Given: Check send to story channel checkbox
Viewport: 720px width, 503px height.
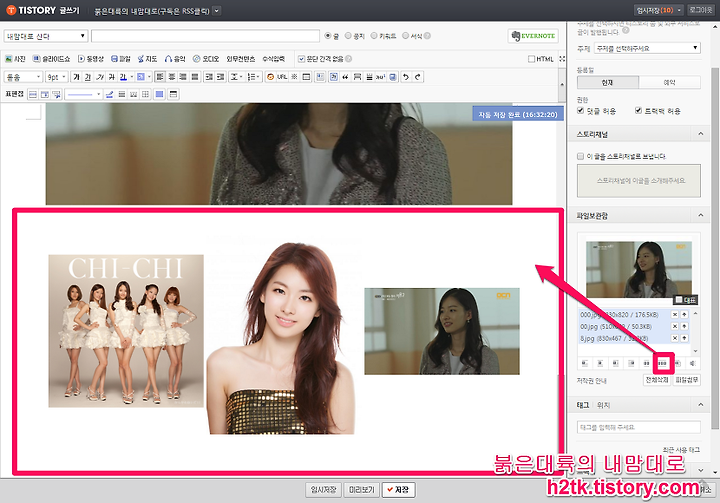Looking at the screenshot, I should coord(580,157).
